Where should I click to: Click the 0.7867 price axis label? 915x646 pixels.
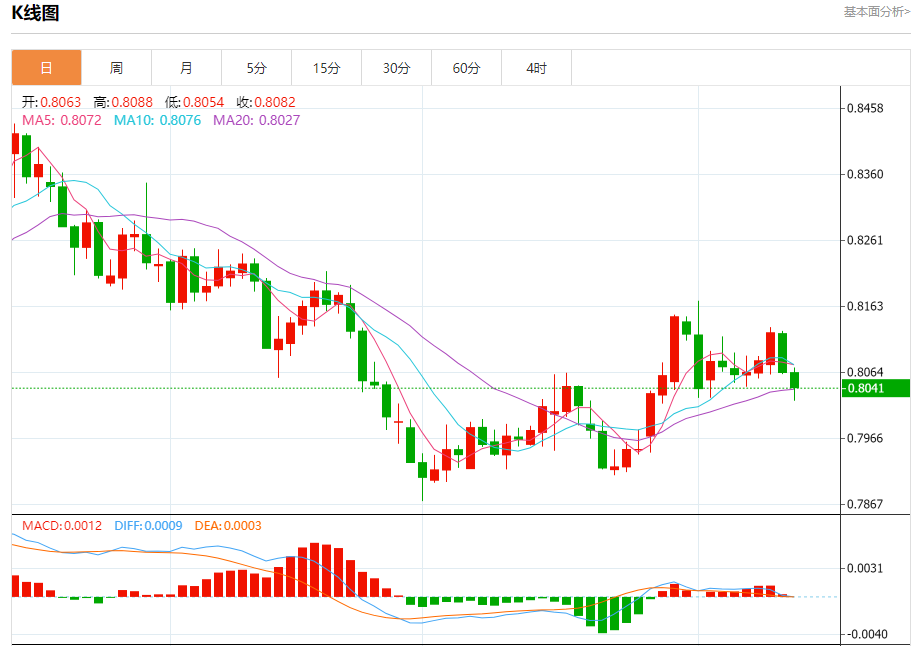point(865,504)
